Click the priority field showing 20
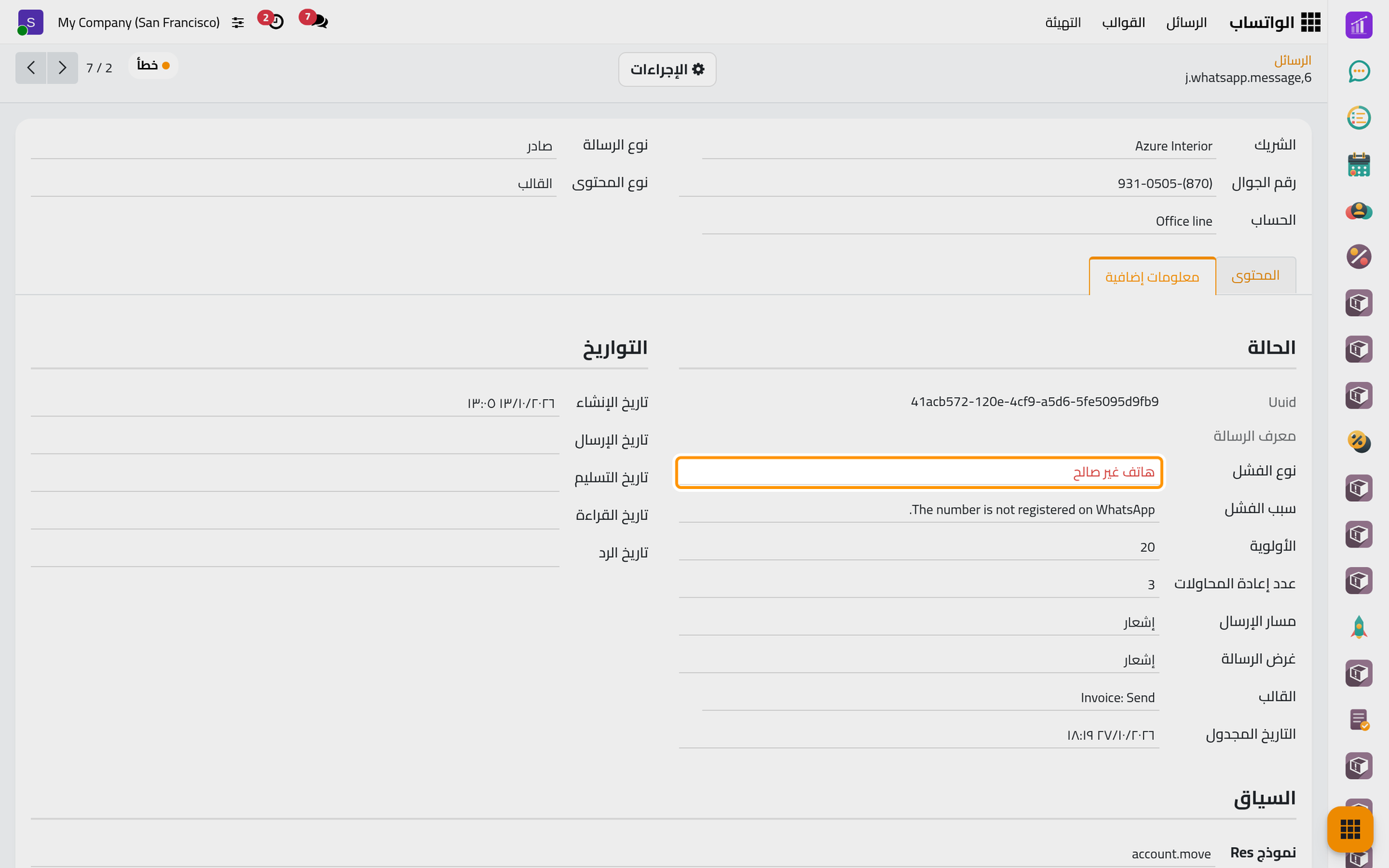The width and height of the screenshot is (1389, 868). [x=919, y=547]
